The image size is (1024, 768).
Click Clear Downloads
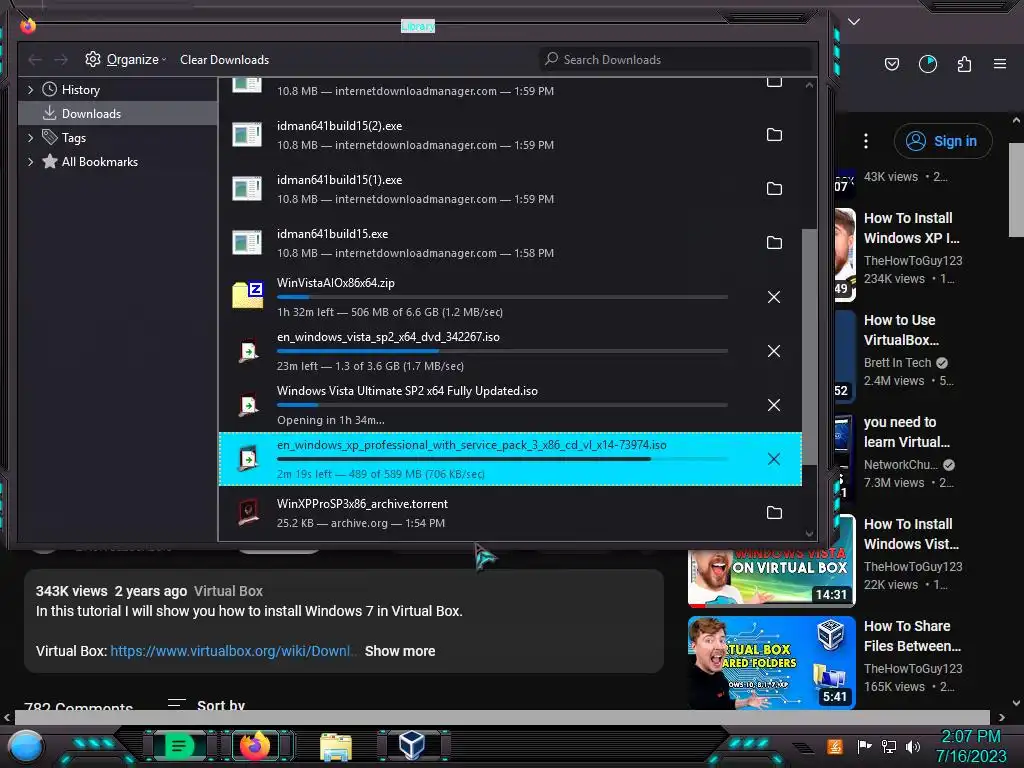pos(225,59)
